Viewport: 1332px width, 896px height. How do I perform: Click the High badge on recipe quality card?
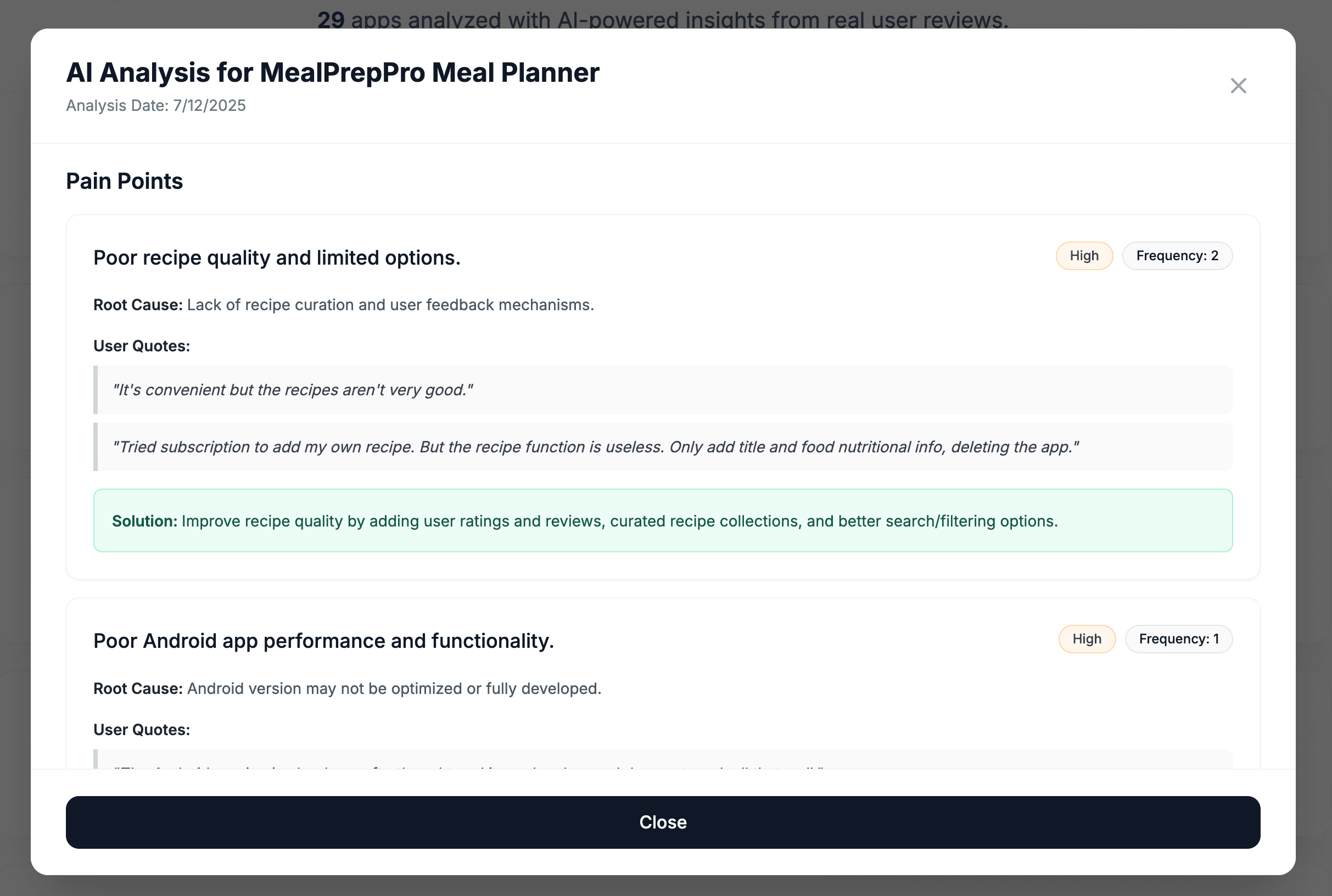(x=1084, y=256)
